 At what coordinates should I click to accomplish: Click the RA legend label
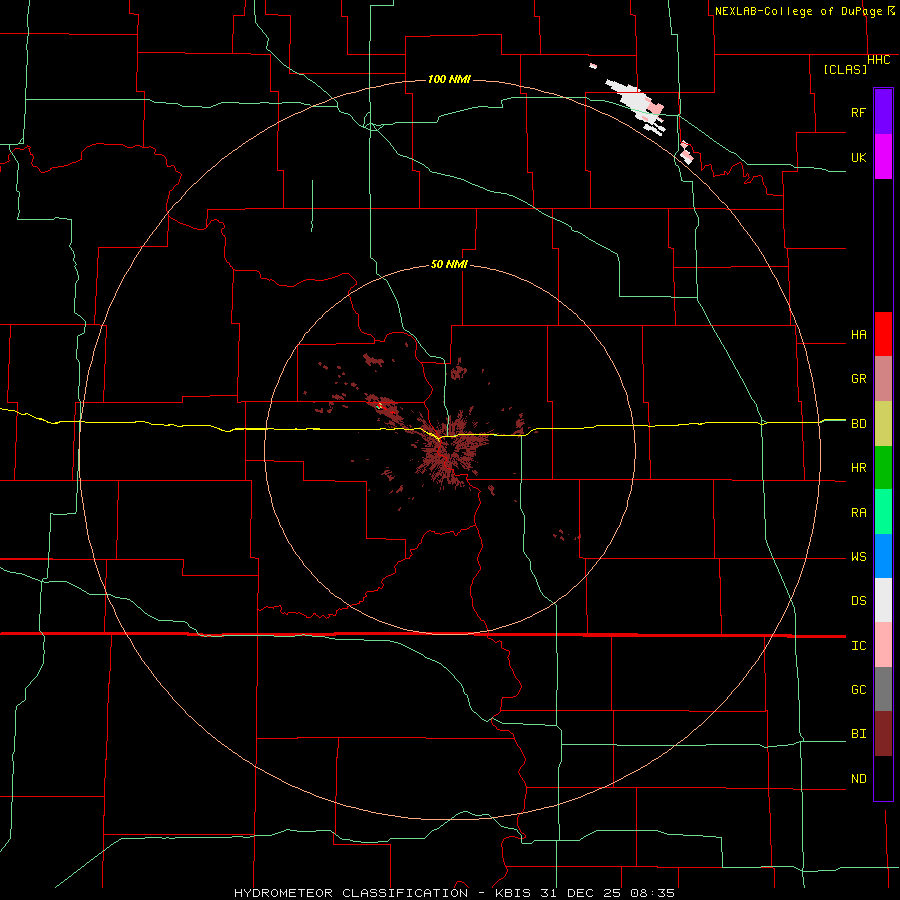(858, 513)
